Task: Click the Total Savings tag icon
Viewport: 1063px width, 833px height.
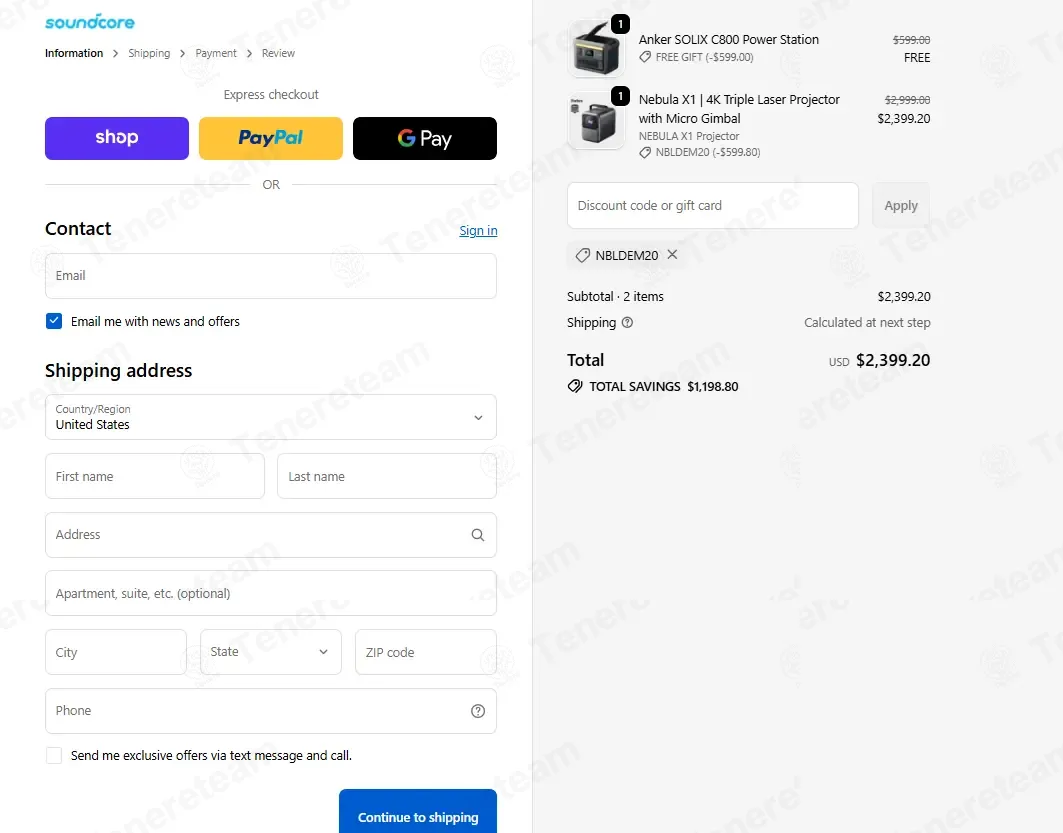Action: point(575,386)
